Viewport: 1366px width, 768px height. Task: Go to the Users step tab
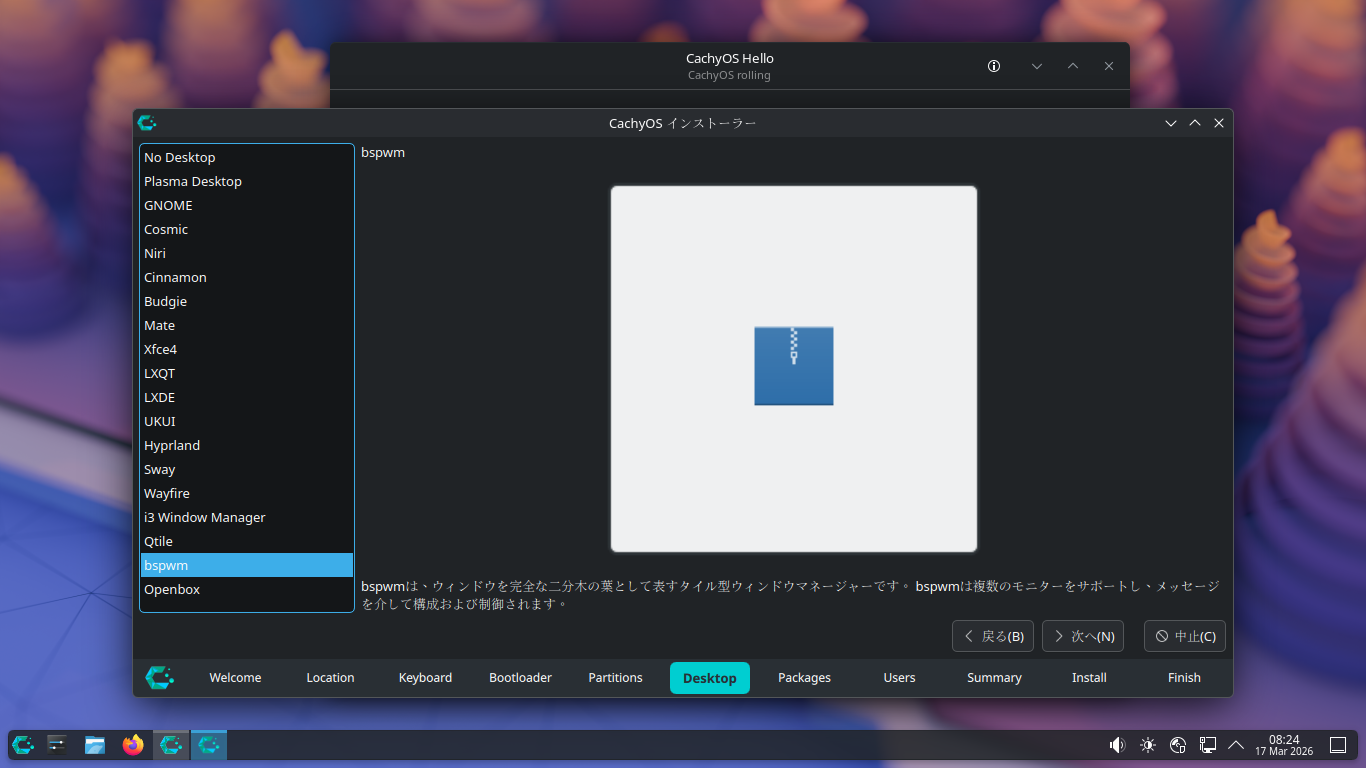click(899, 678)
